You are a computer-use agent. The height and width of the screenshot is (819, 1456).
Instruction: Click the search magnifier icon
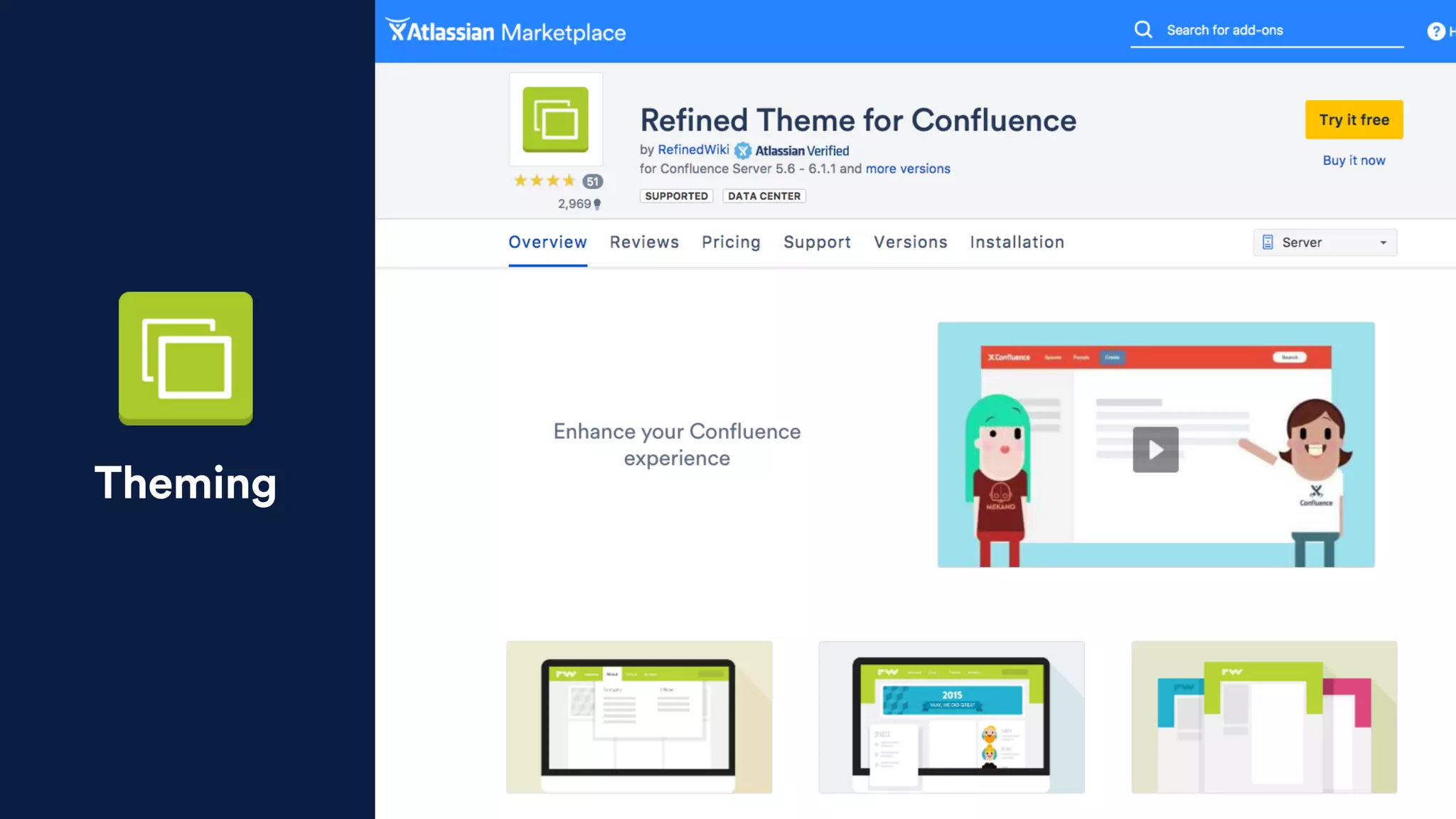[1142, 30]
